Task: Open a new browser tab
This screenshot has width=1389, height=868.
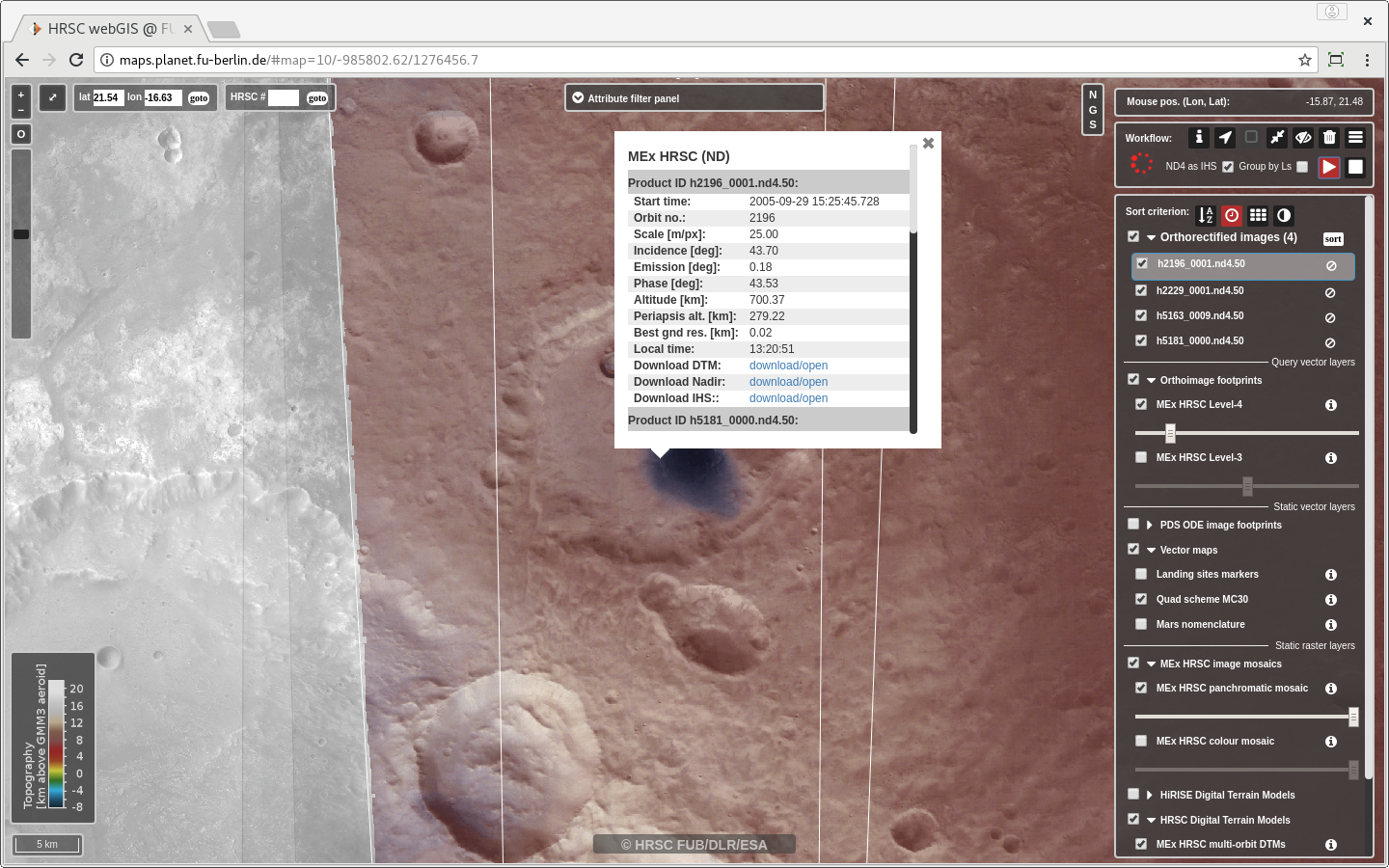Action: 223,29
